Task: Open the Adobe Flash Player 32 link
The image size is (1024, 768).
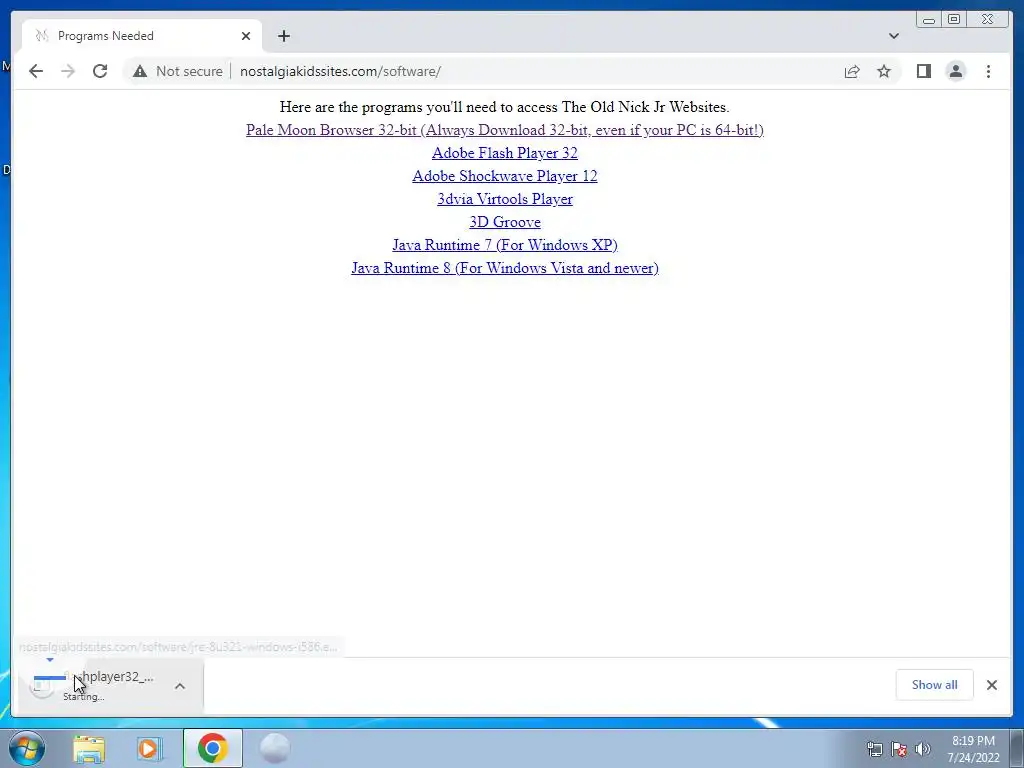Action: point(505,153)
